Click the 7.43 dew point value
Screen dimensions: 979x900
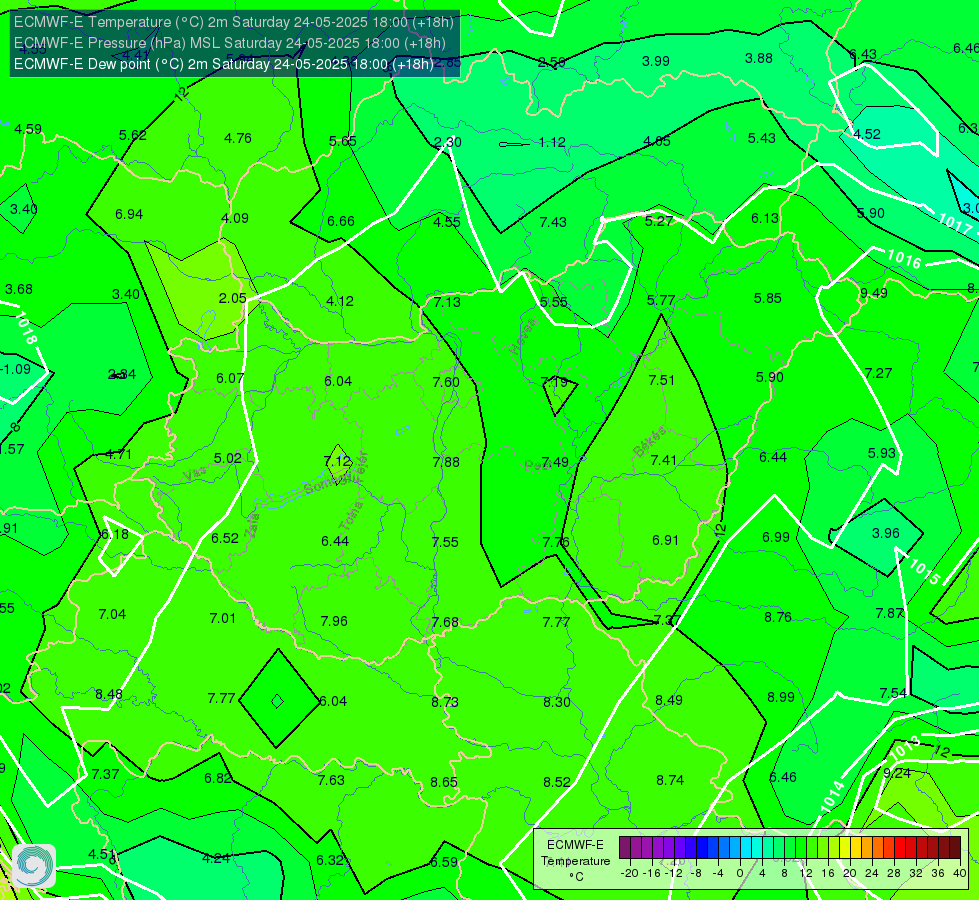pos(553,222)
